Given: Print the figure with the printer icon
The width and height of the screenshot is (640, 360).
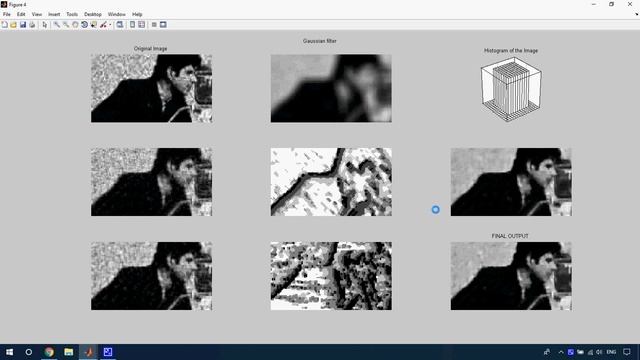Looking at the screenshot, I should pos(32,25).
